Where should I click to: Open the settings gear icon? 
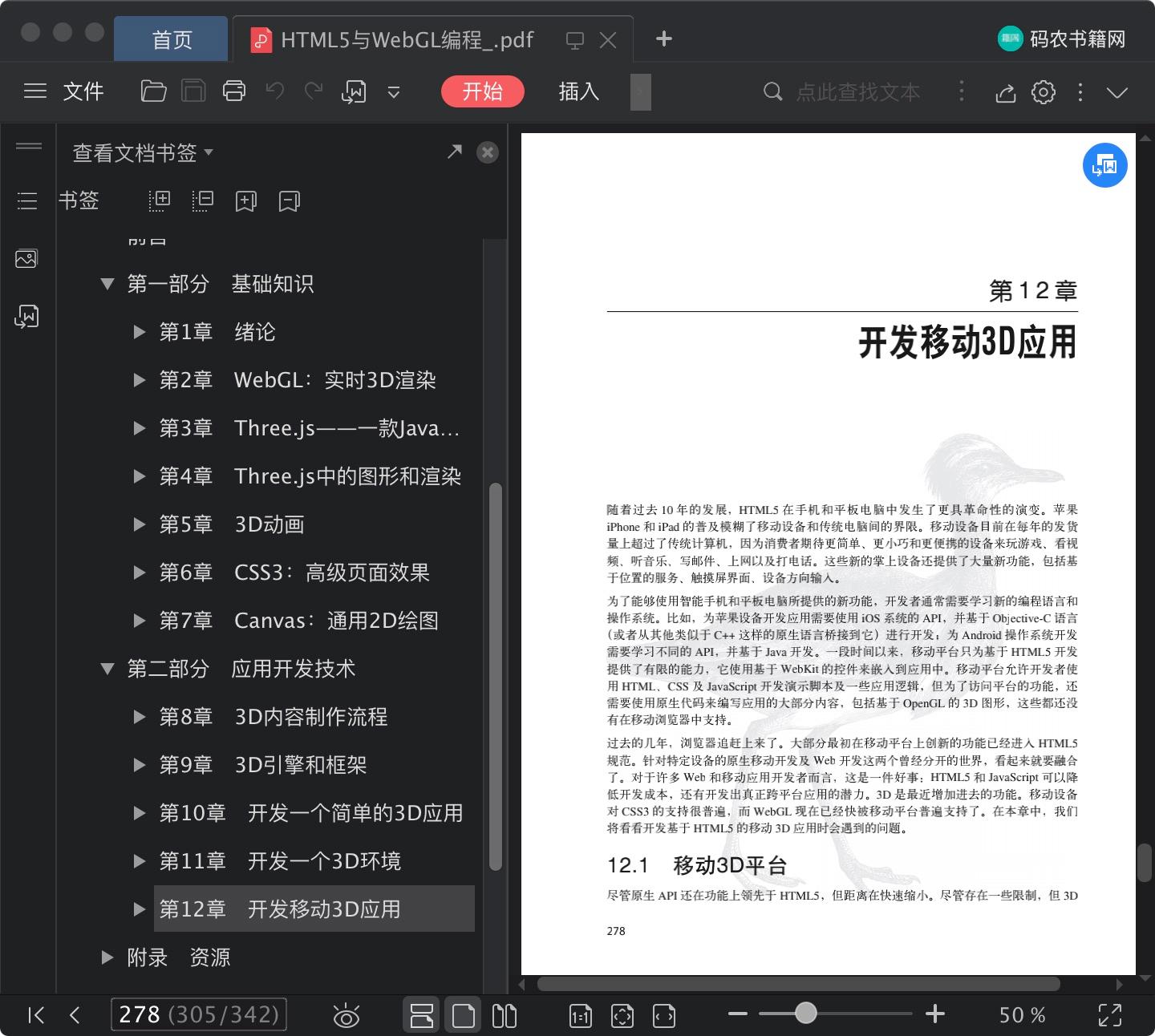[1044, 91]
